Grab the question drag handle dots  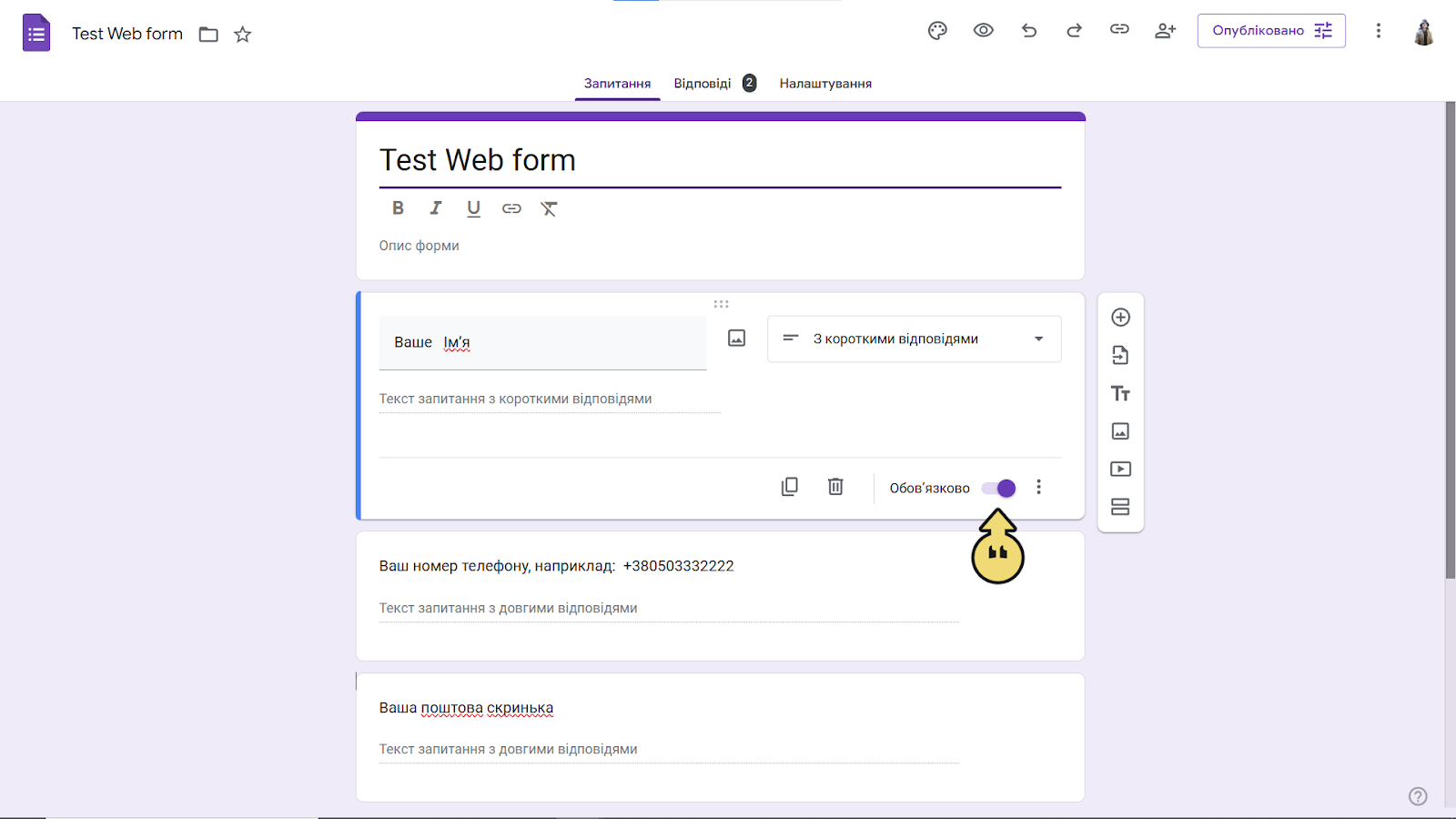721,304
